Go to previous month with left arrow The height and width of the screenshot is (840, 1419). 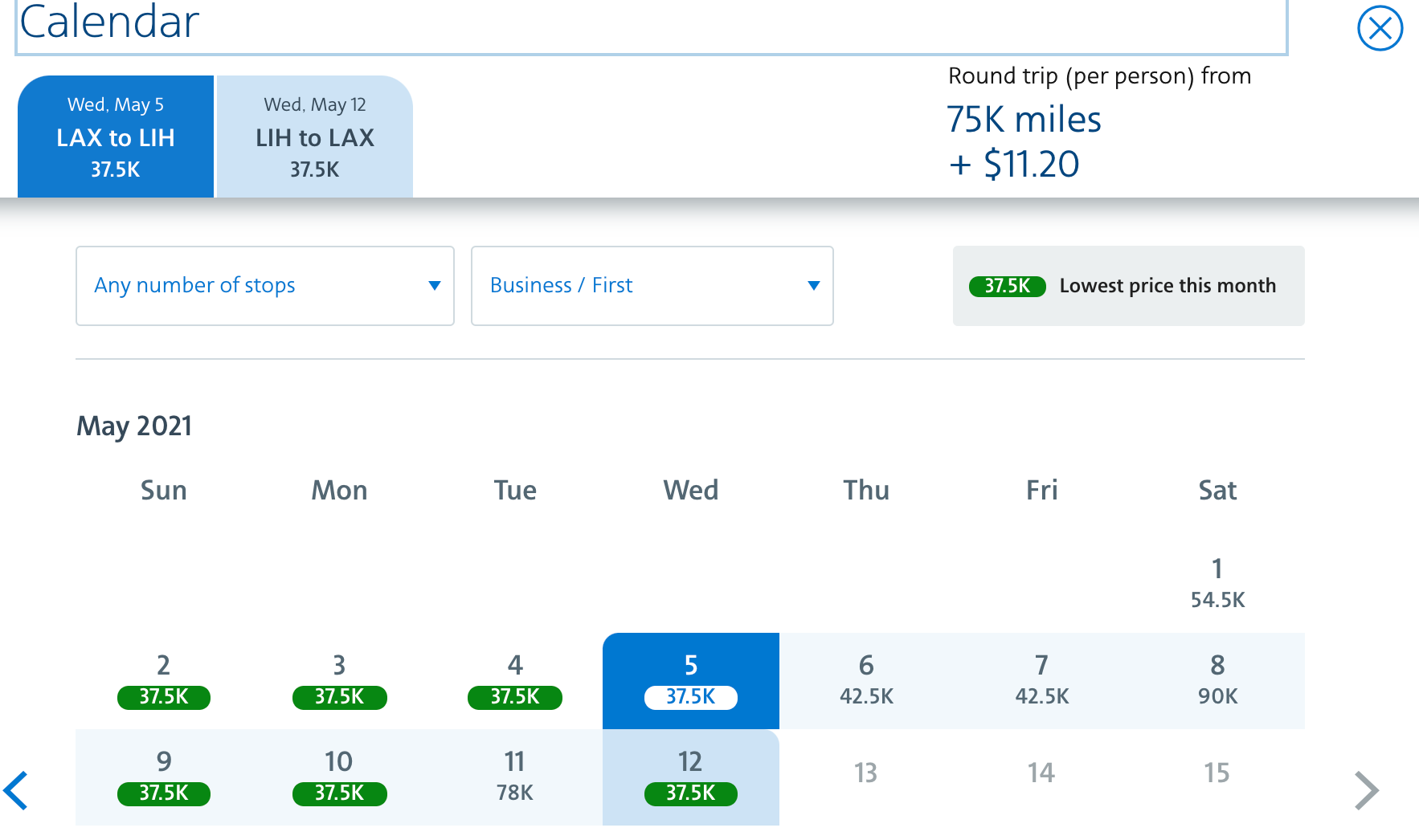[x=16, y=790]
